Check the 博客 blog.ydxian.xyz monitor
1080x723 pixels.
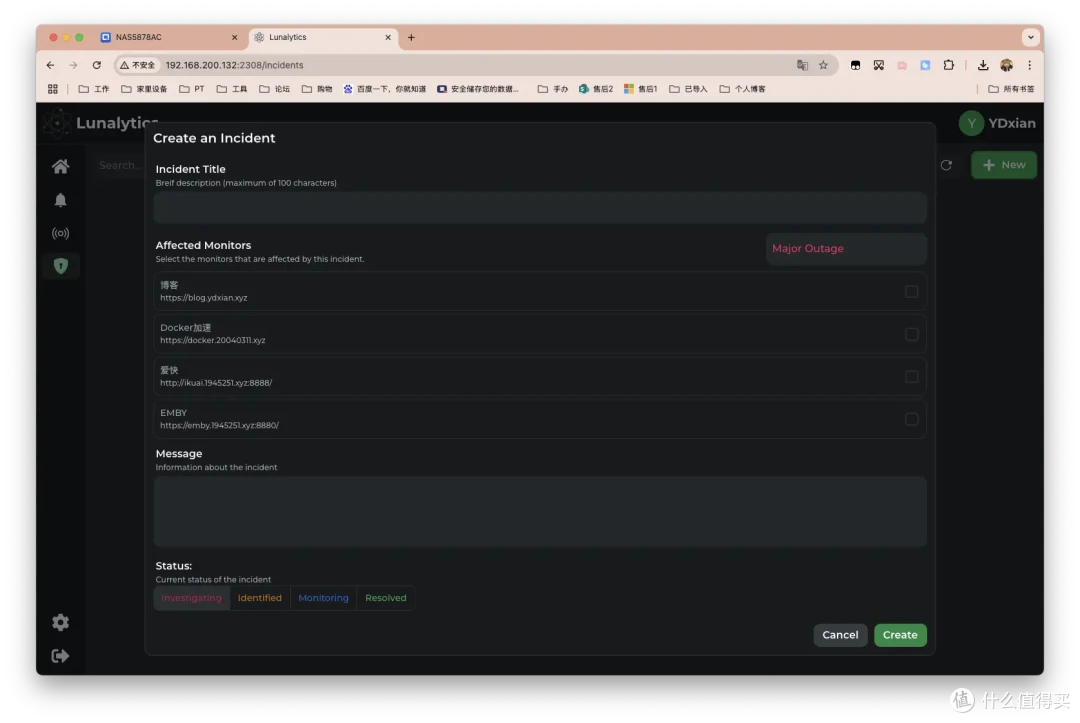pyautogui.click(x=911, y=292)
